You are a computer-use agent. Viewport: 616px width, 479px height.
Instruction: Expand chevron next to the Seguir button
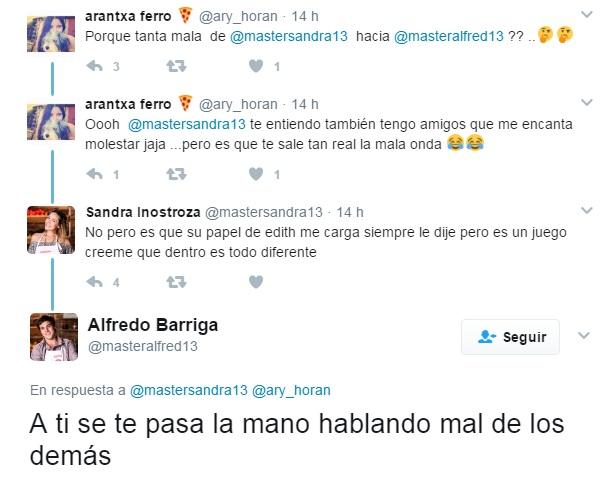(584, 336)
